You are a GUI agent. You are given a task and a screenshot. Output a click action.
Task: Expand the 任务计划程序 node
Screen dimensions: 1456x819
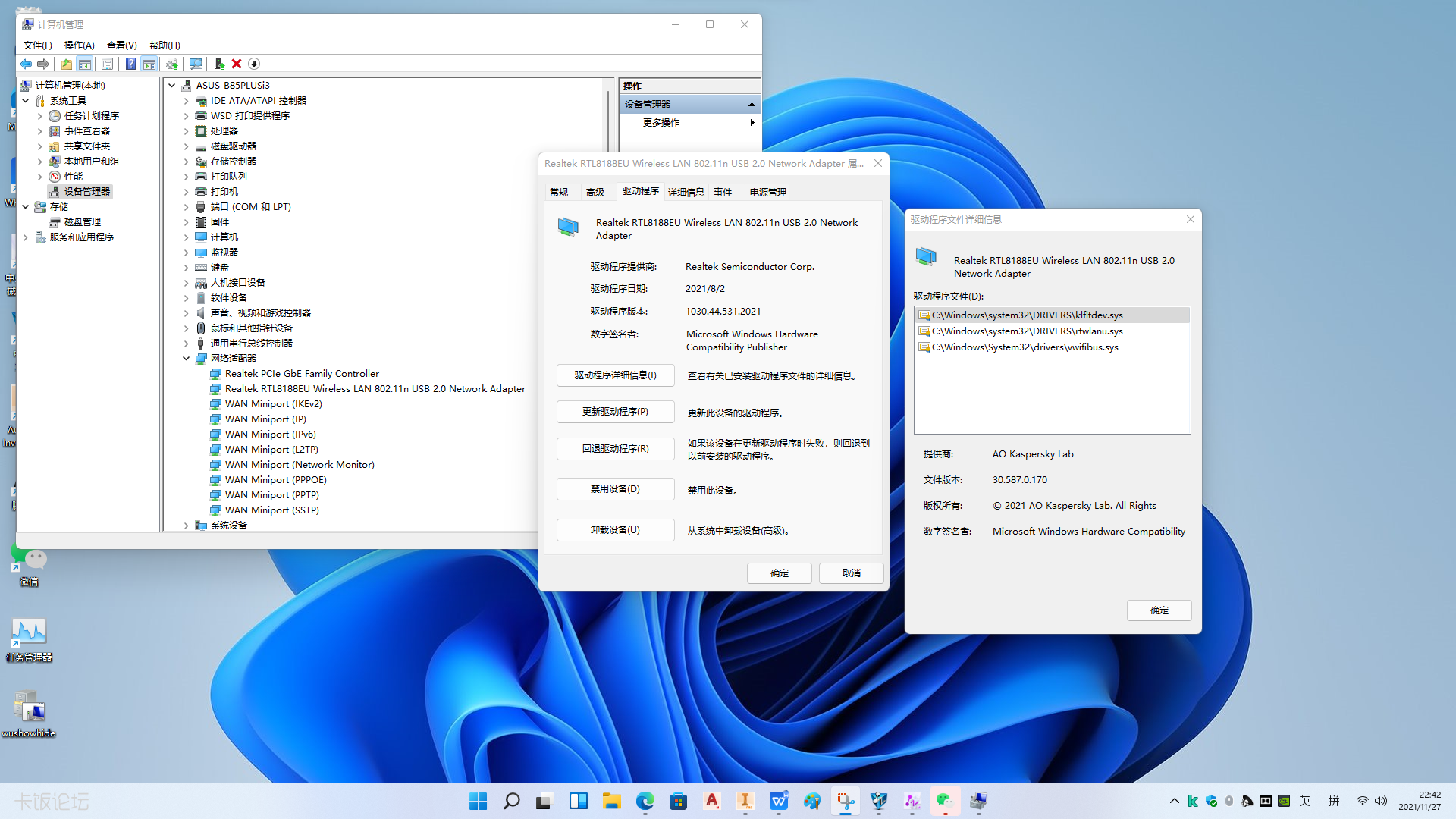pyautogui.click(x=40, y=116)
